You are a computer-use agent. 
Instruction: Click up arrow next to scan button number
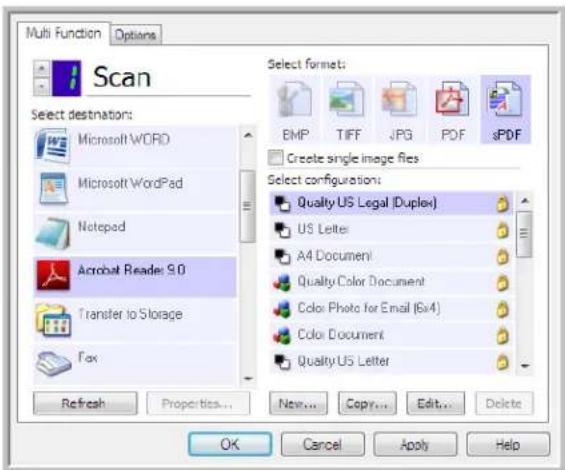42,68
